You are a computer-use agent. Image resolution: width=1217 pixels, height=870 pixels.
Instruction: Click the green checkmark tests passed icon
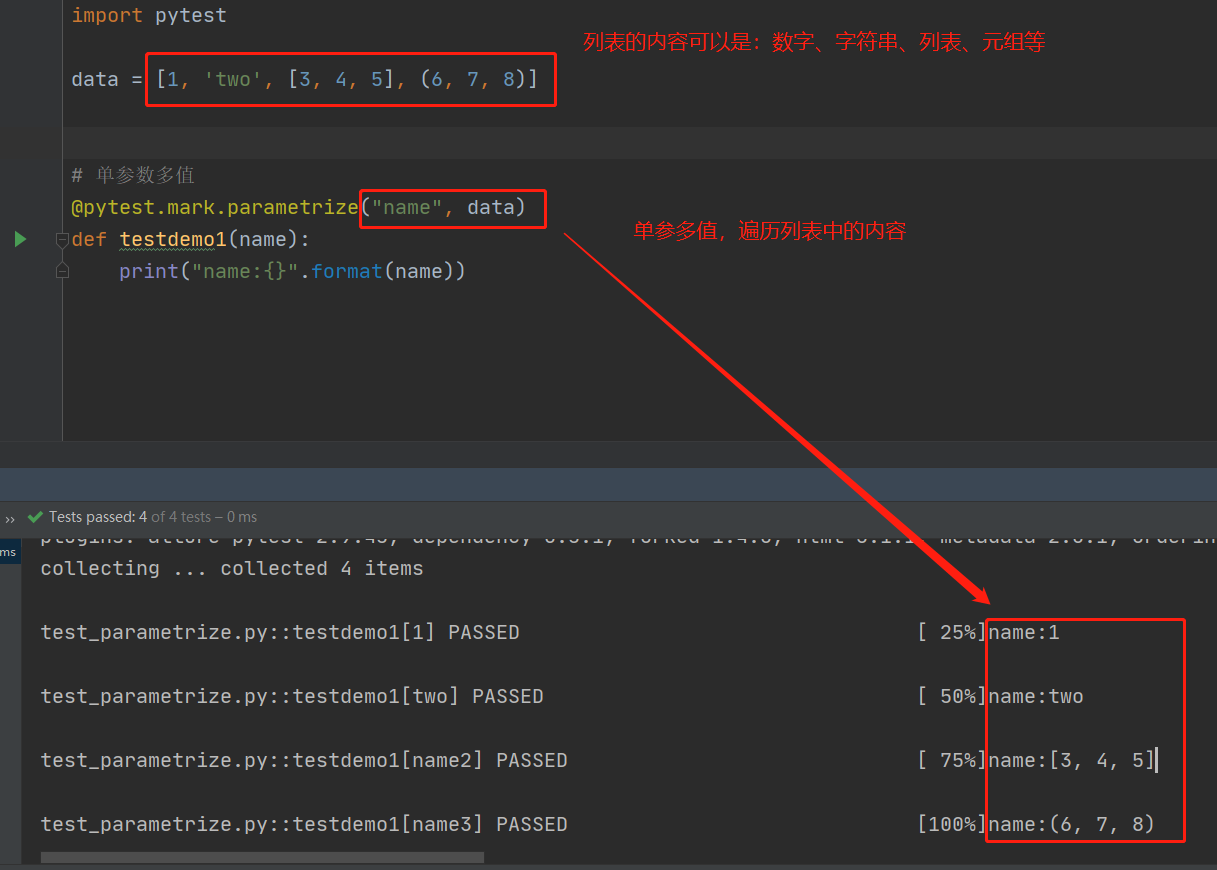coord(36,517)
